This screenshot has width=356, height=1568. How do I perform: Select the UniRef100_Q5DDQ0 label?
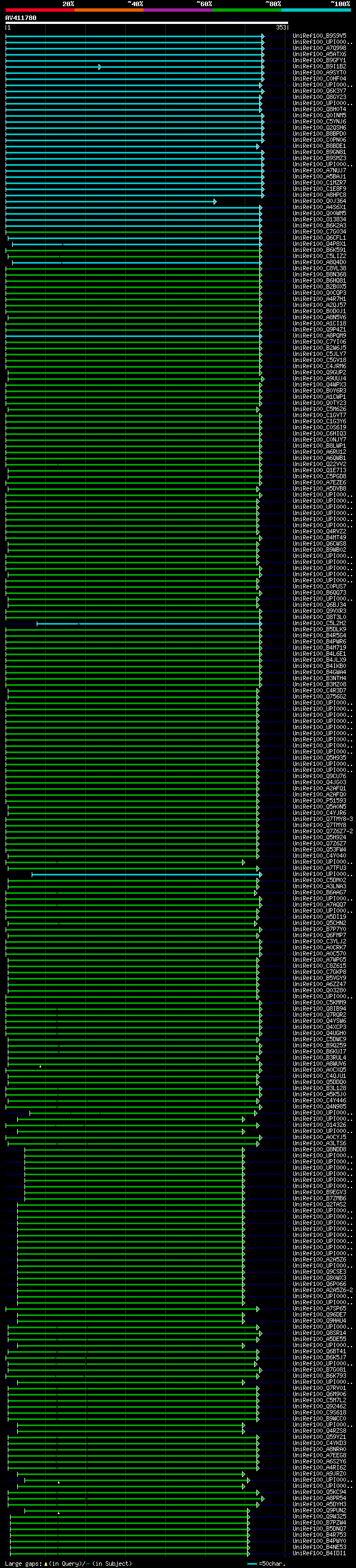319,1082
